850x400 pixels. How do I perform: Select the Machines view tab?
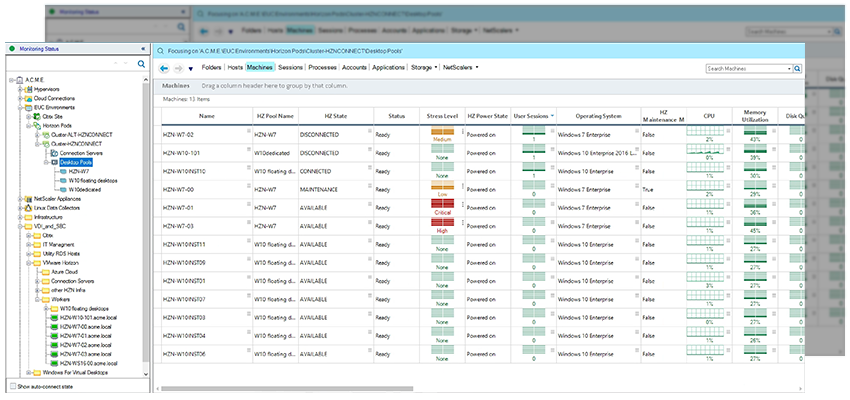pyautogui.click(x=259, y=68)
